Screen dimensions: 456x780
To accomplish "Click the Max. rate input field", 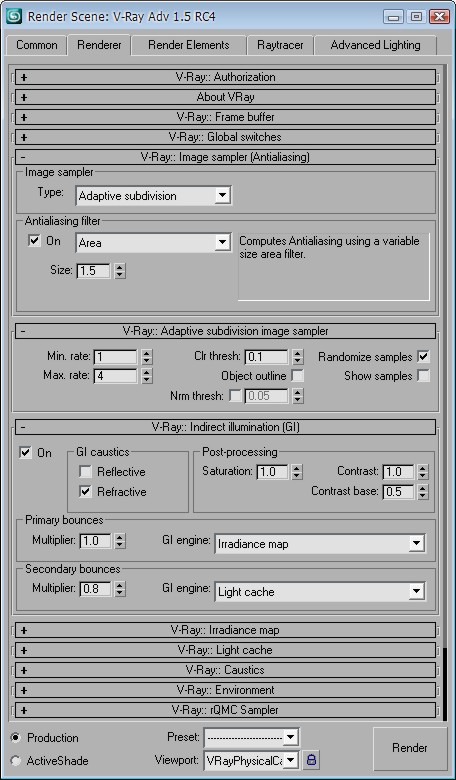I will click(115, 376).
